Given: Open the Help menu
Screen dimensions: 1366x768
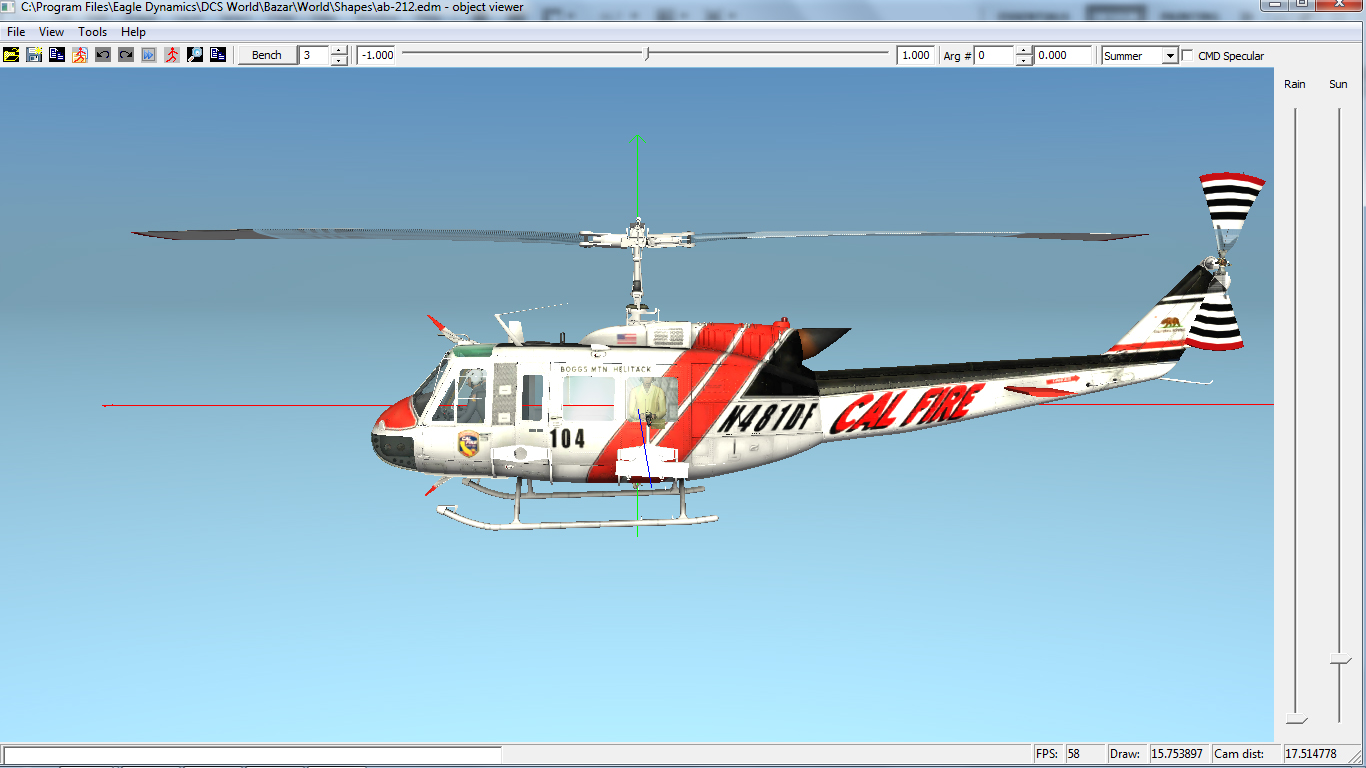Looking at the screenshot, I should (133, 32).
